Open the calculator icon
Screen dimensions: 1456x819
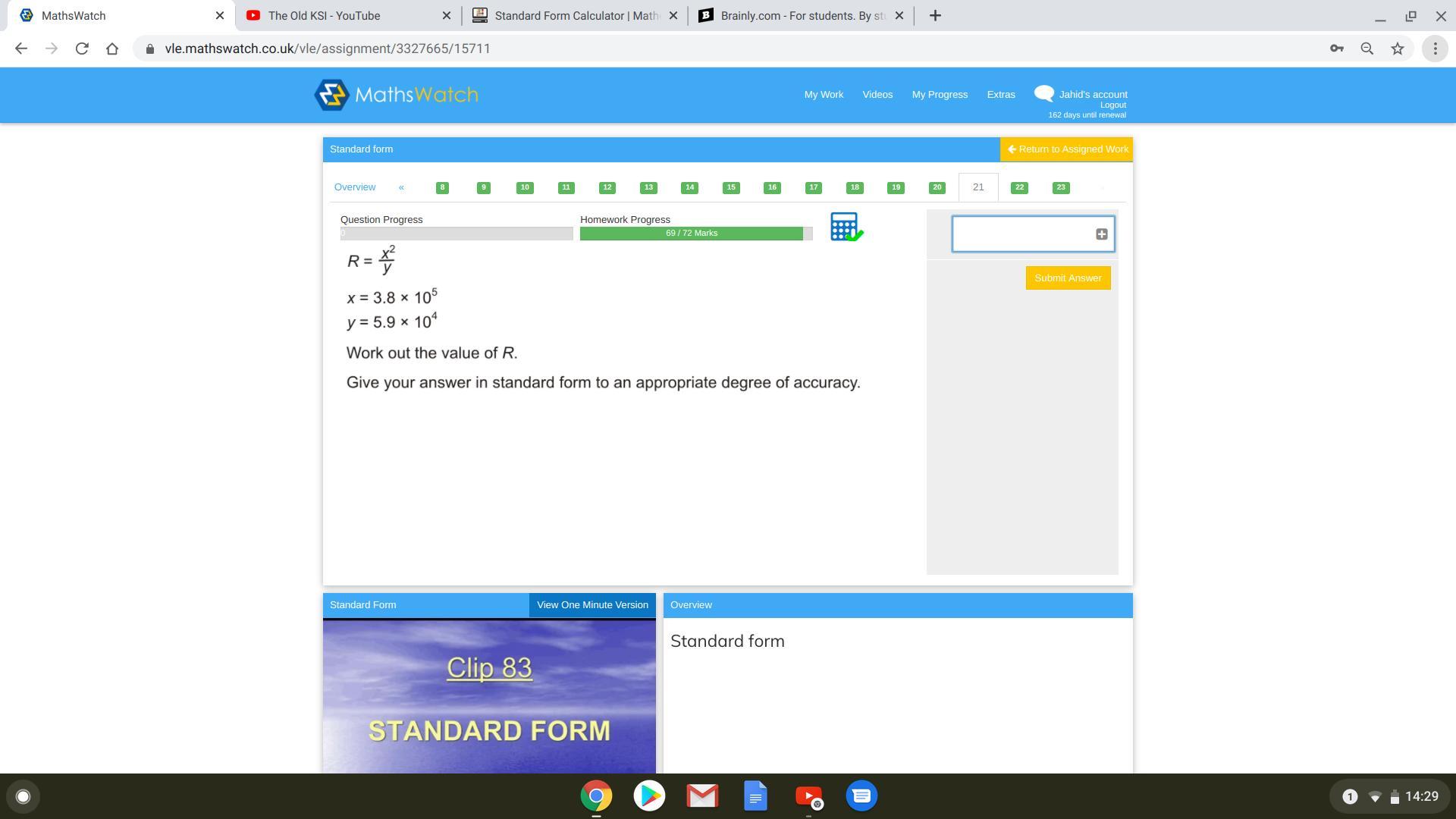pyautogui.click(x=845, y=227)
